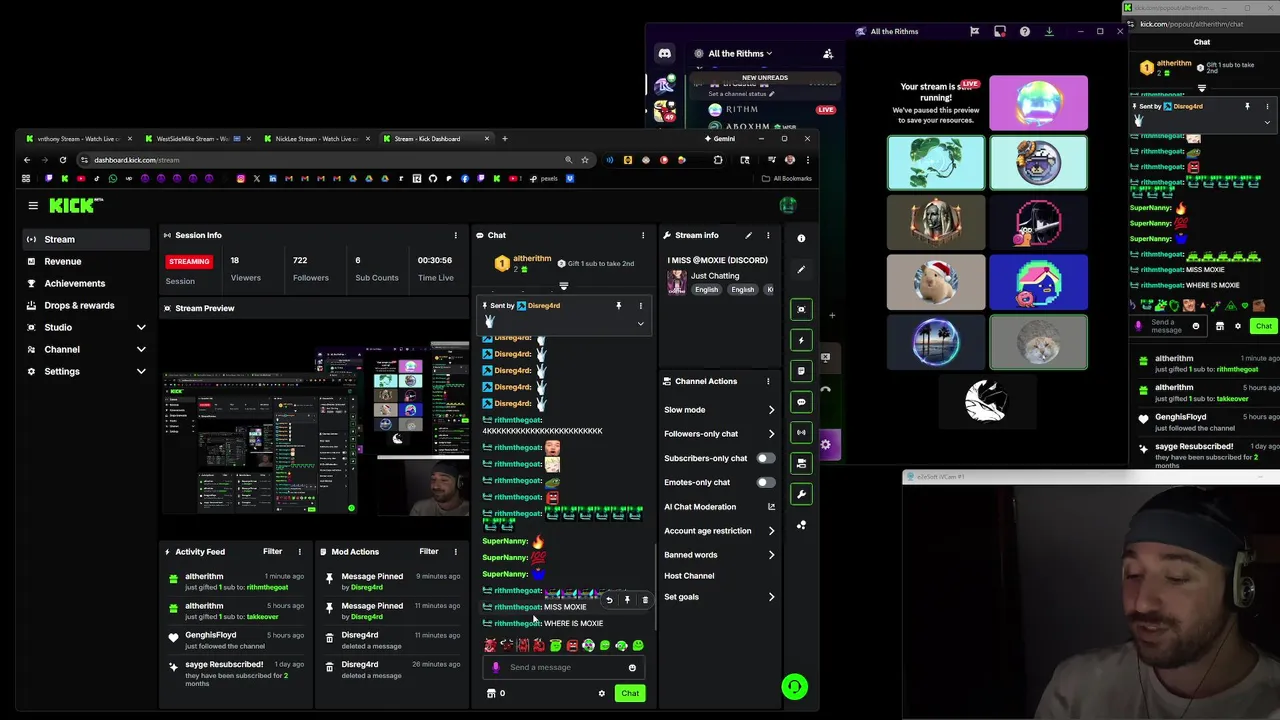This screenshot has width=1280, height=720.
Task: Open the profile avatar menu in Kick dashboard
Action: point(788,205)
